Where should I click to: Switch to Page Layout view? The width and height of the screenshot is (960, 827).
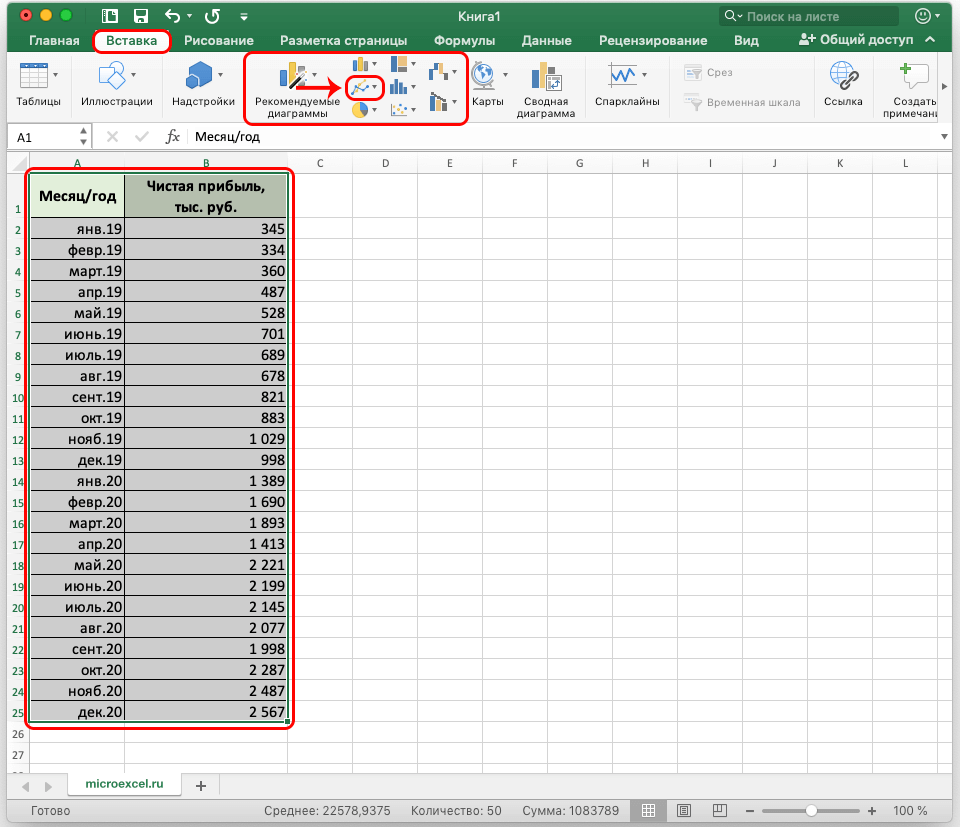click(684, 810)
